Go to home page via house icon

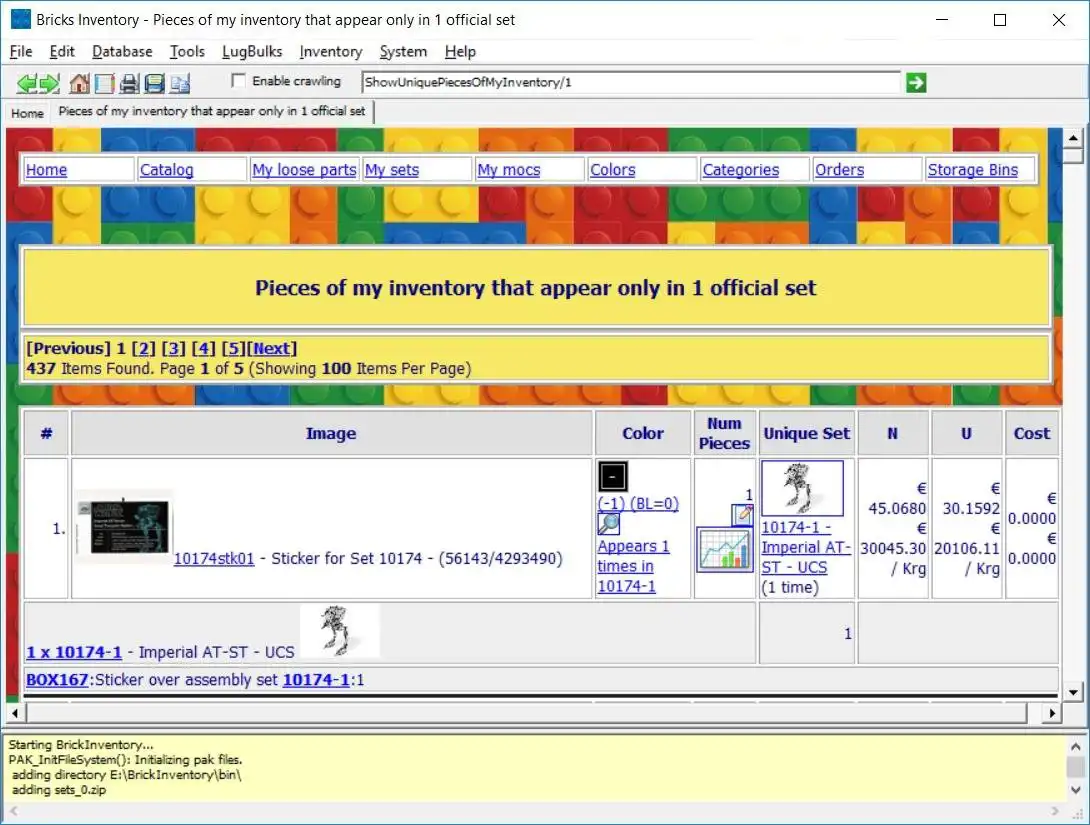click(79, 83)
